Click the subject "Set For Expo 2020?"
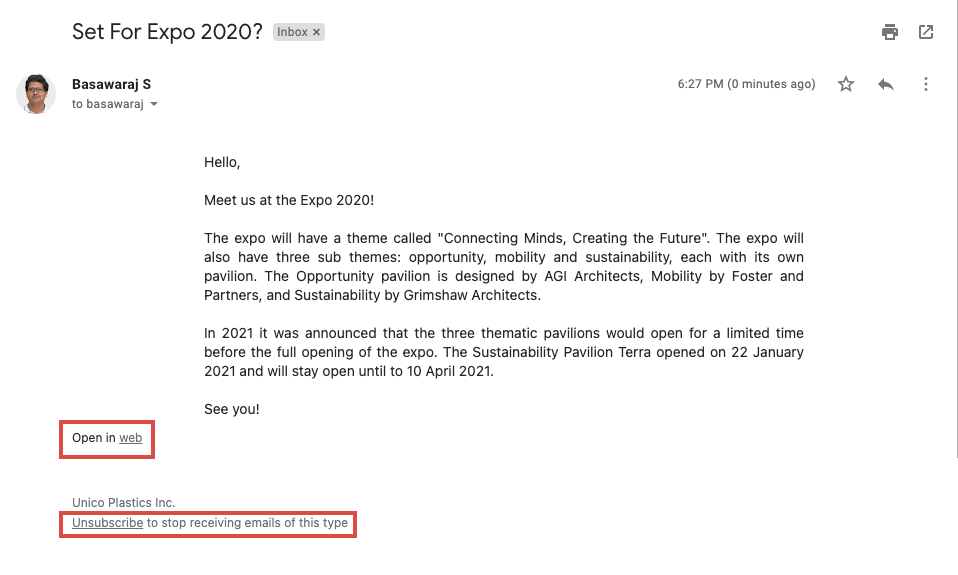The height and width of the screenshot is (575, 958). click(167, 31)
